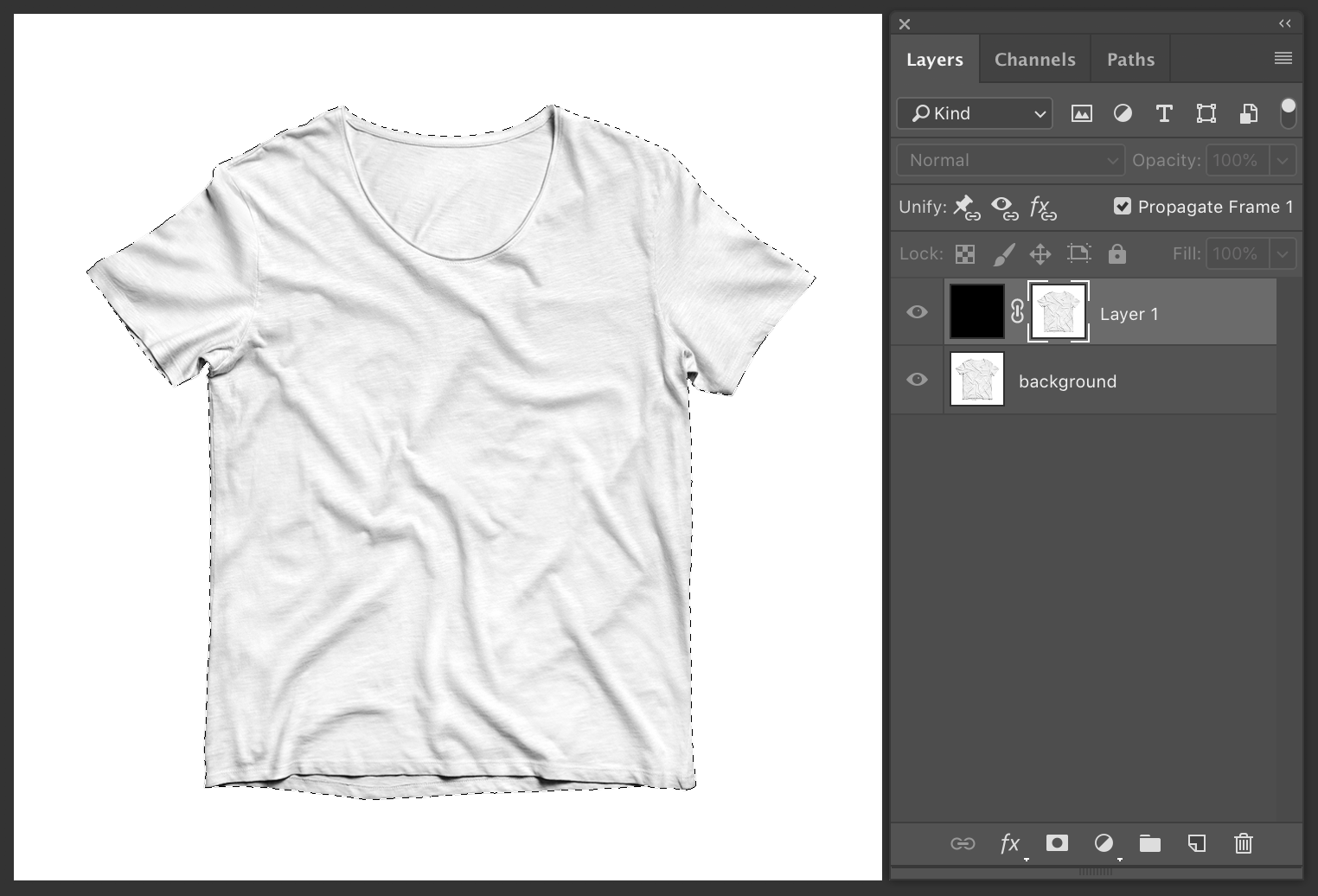Toggle visibility of Layer 1
Viewport: 1318px width, 896px height.
coord(917,311)
